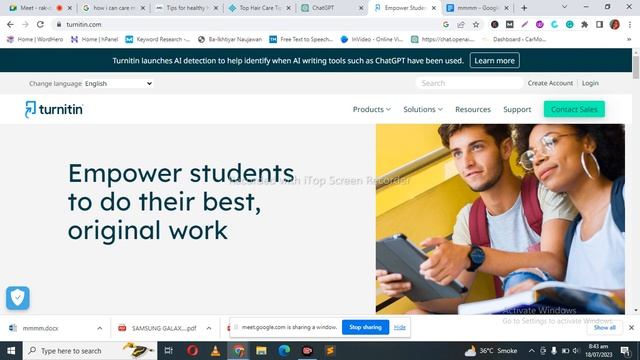Open Microsoft Edge from the taskbar
This screenshot has width=640, height=360.
[x=284, y=351]
